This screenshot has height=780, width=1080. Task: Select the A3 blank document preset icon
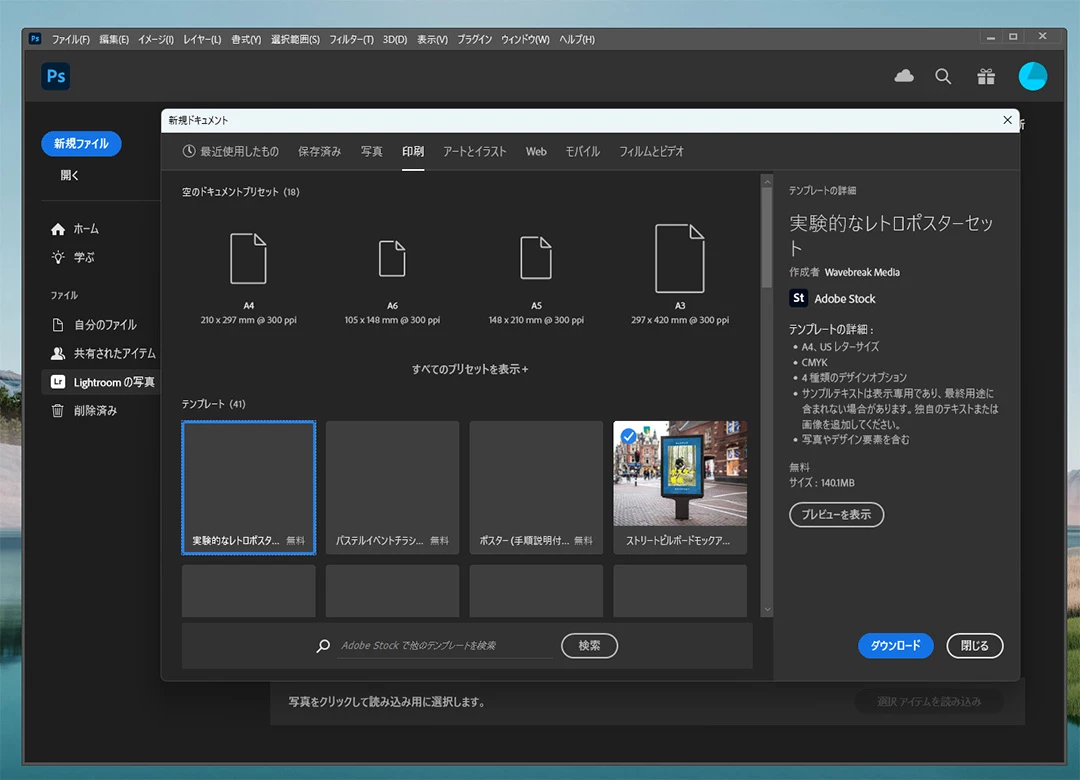[680, 258]
